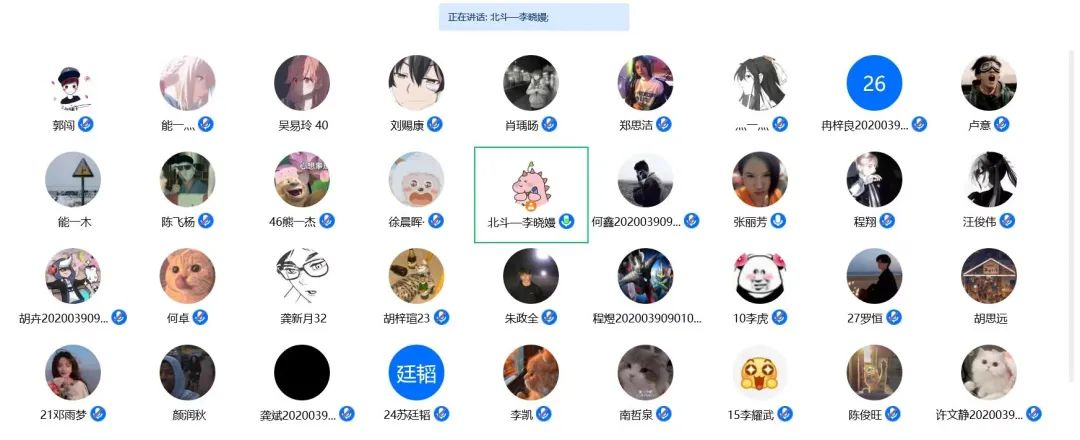Click the mic icon beside 郭闯

point(85,125)
